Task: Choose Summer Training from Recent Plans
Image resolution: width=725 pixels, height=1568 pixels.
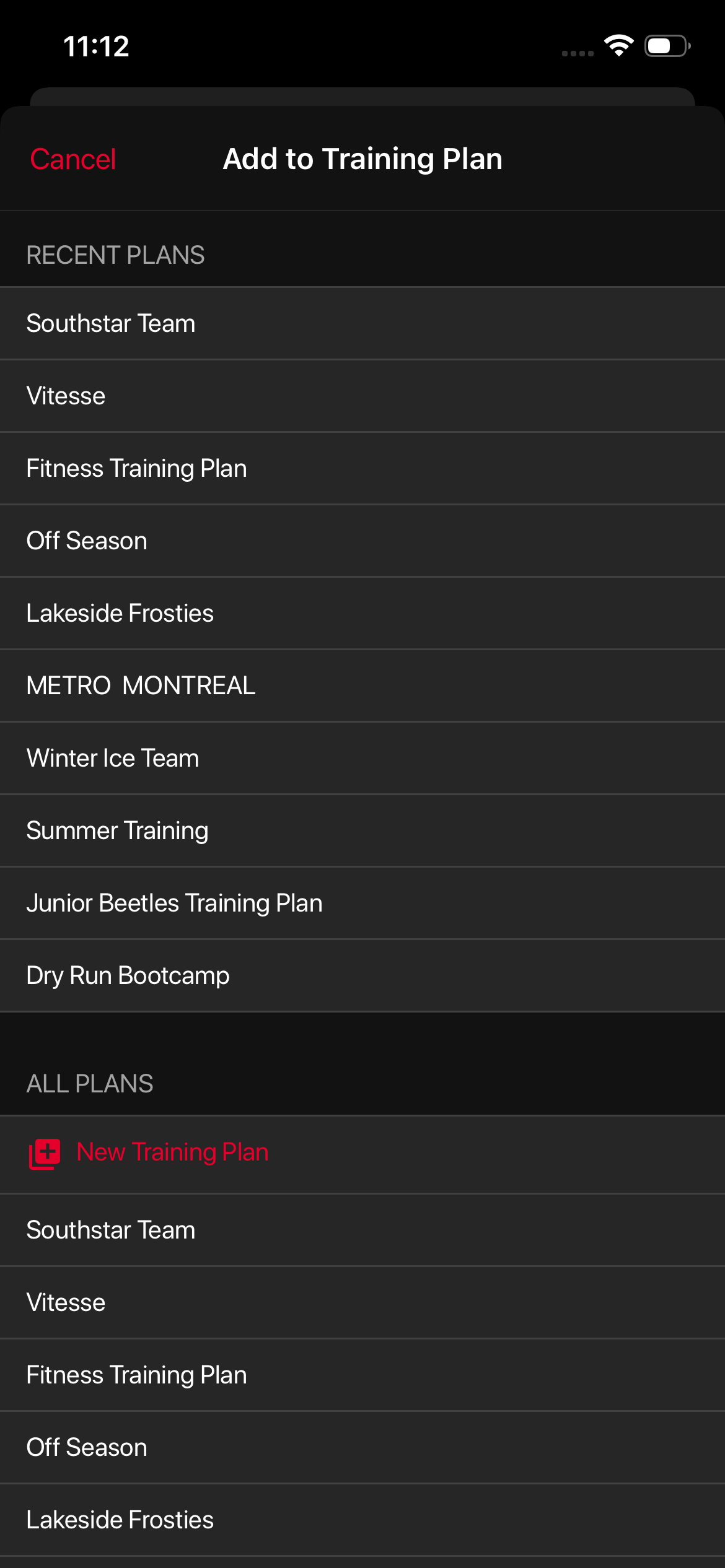Action: (x=117, y=830)
